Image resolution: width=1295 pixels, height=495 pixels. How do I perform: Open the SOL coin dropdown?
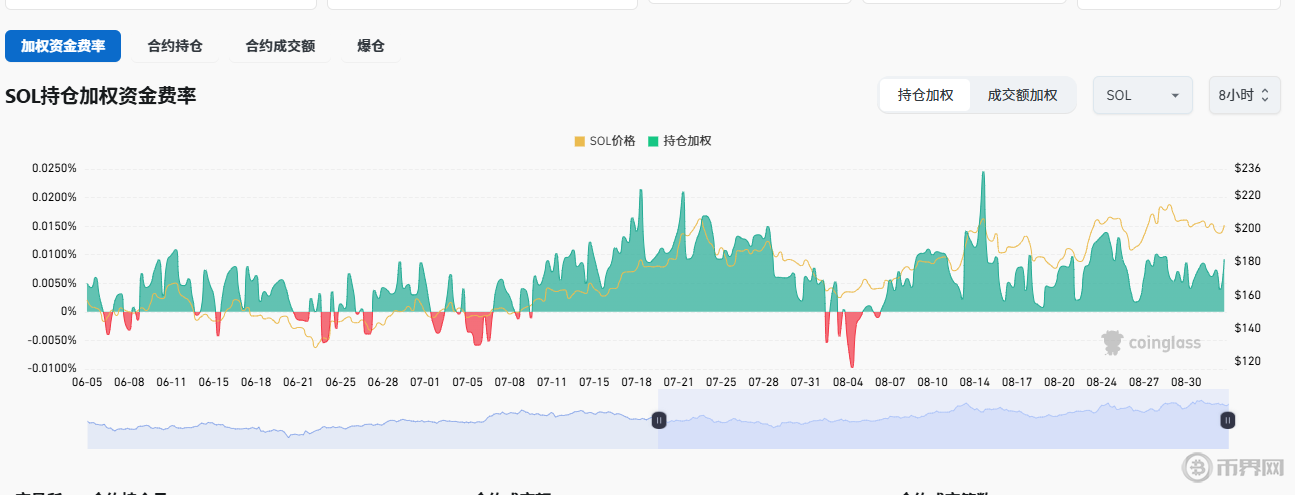(x=1142, y=95)
